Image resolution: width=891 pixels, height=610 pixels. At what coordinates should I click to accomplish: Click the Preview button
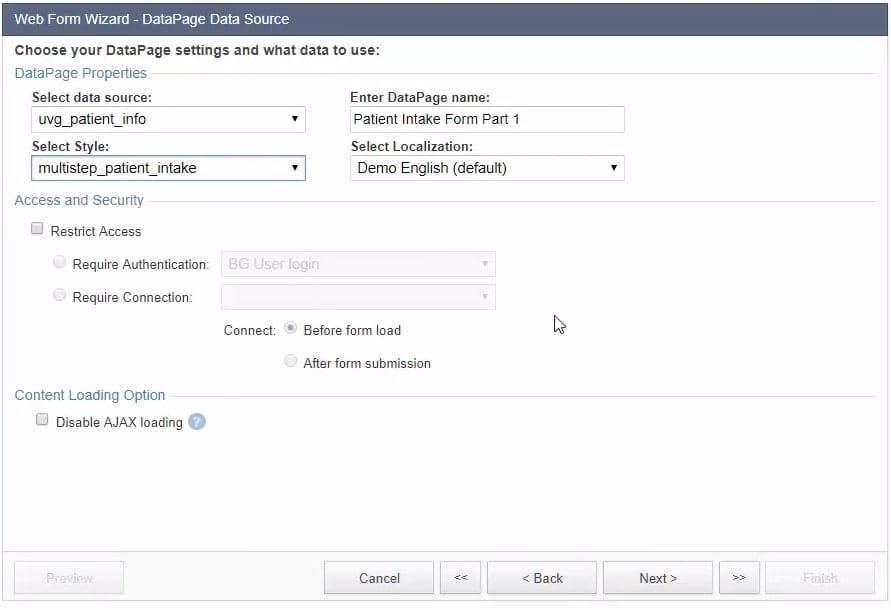pyautogui.click(x=69, y=578)
